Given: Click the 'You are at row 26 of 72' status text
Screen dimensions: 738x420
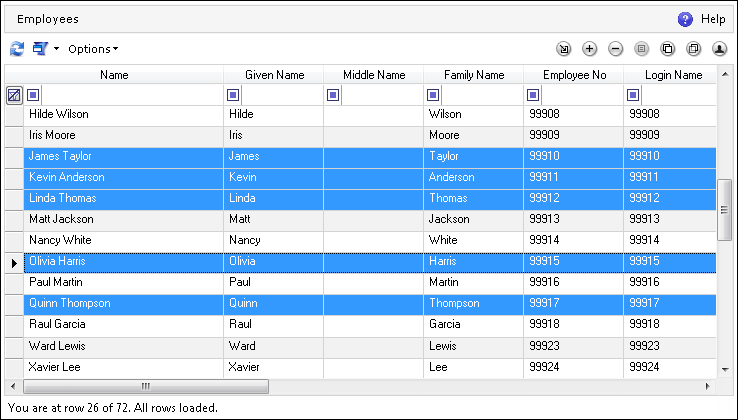Looking at the screenshot, I should tap(67, 408).
